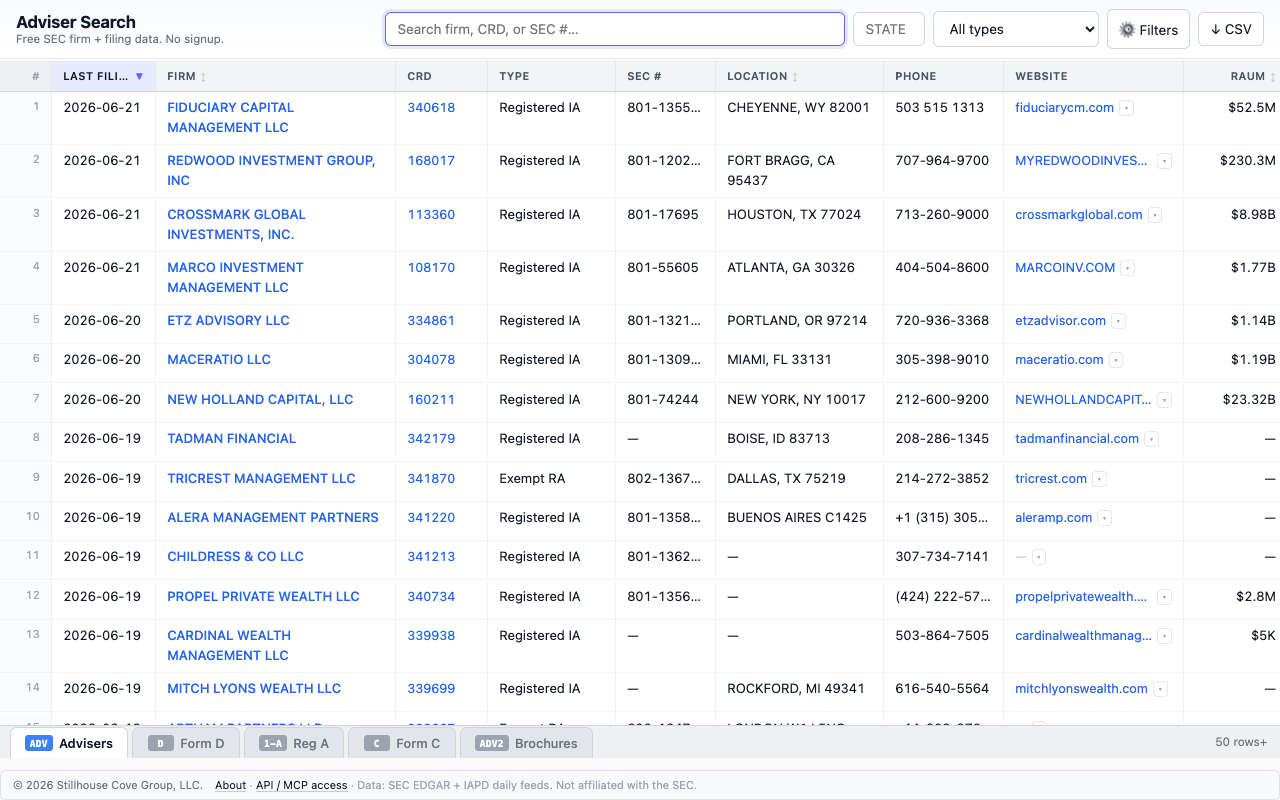Screen dimensions: 1280x800
Task: Open ALERA MANAGEMENT PARTNERS firm link
Action: [x=273, y=517]
